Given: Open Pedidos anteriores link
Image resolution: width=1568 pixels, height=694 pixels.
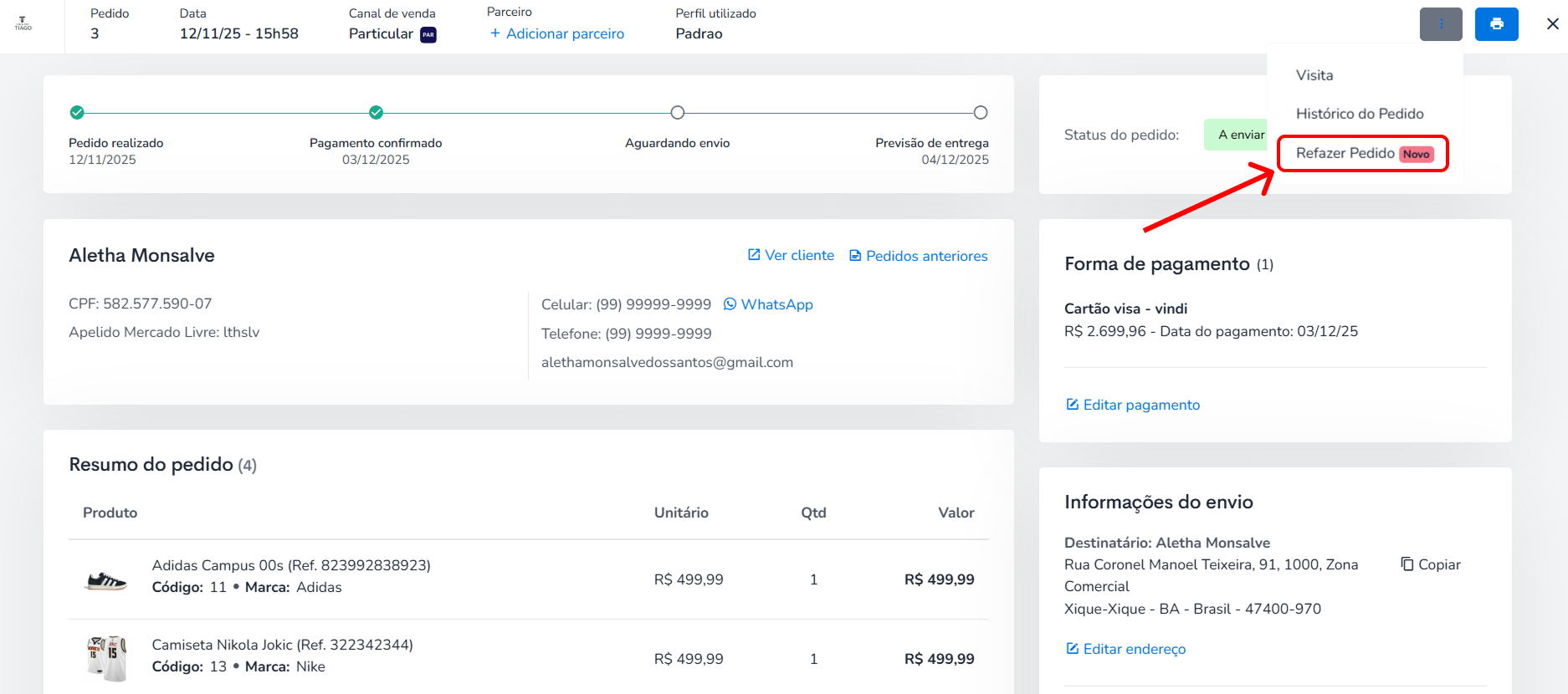Looking at the screenshot, I should pos(919,256).
